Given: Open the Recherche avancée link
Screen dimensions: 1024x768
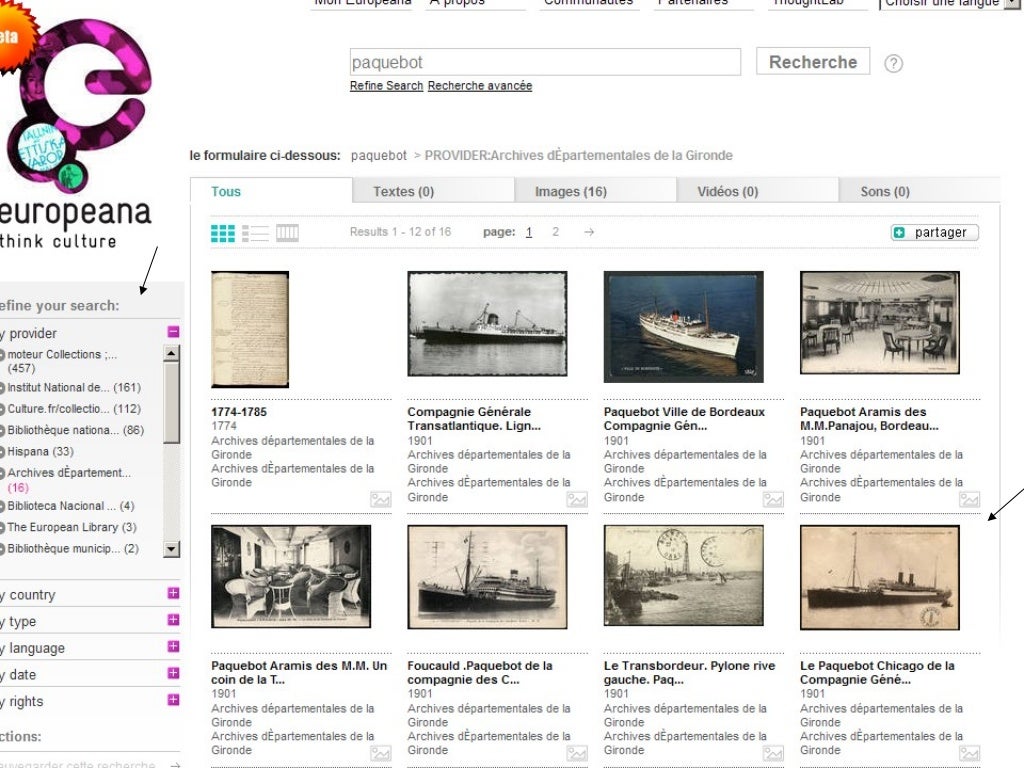Looking at the screenshot, I should 480,86.
